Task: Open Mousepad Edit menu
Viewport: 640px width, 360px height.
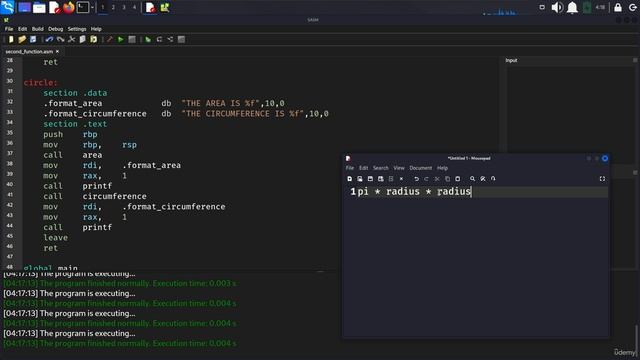Action: (363, 168)
